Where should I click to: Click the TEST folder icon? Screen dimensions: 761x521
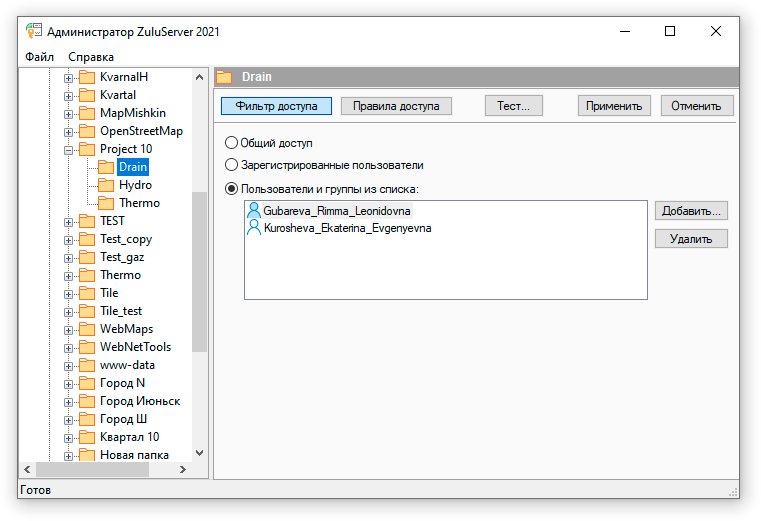pos(87,221)
